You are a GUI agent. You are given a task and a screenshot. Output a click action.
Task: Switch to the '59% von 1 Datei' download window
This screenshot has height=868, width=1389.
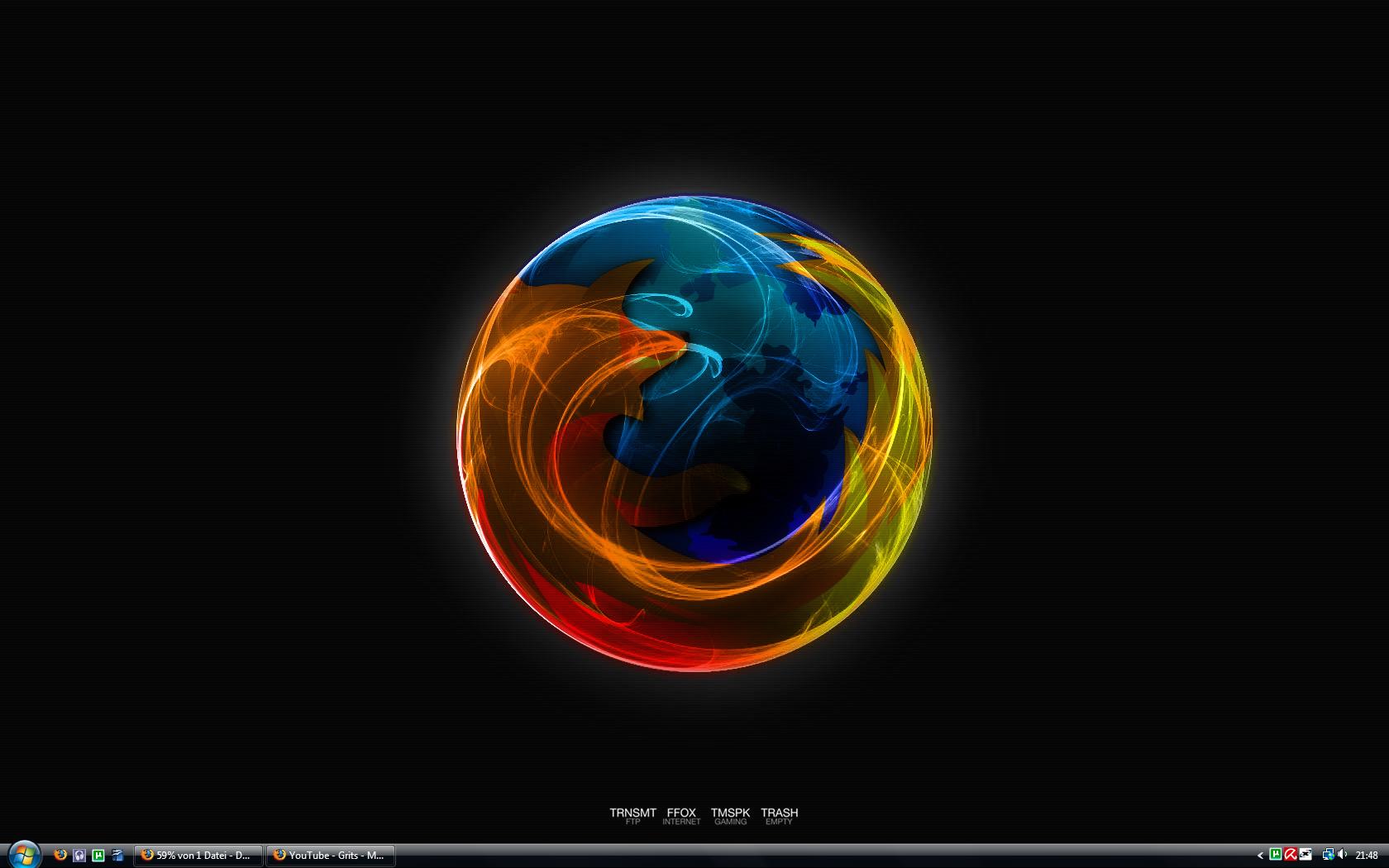click(198, 855)
